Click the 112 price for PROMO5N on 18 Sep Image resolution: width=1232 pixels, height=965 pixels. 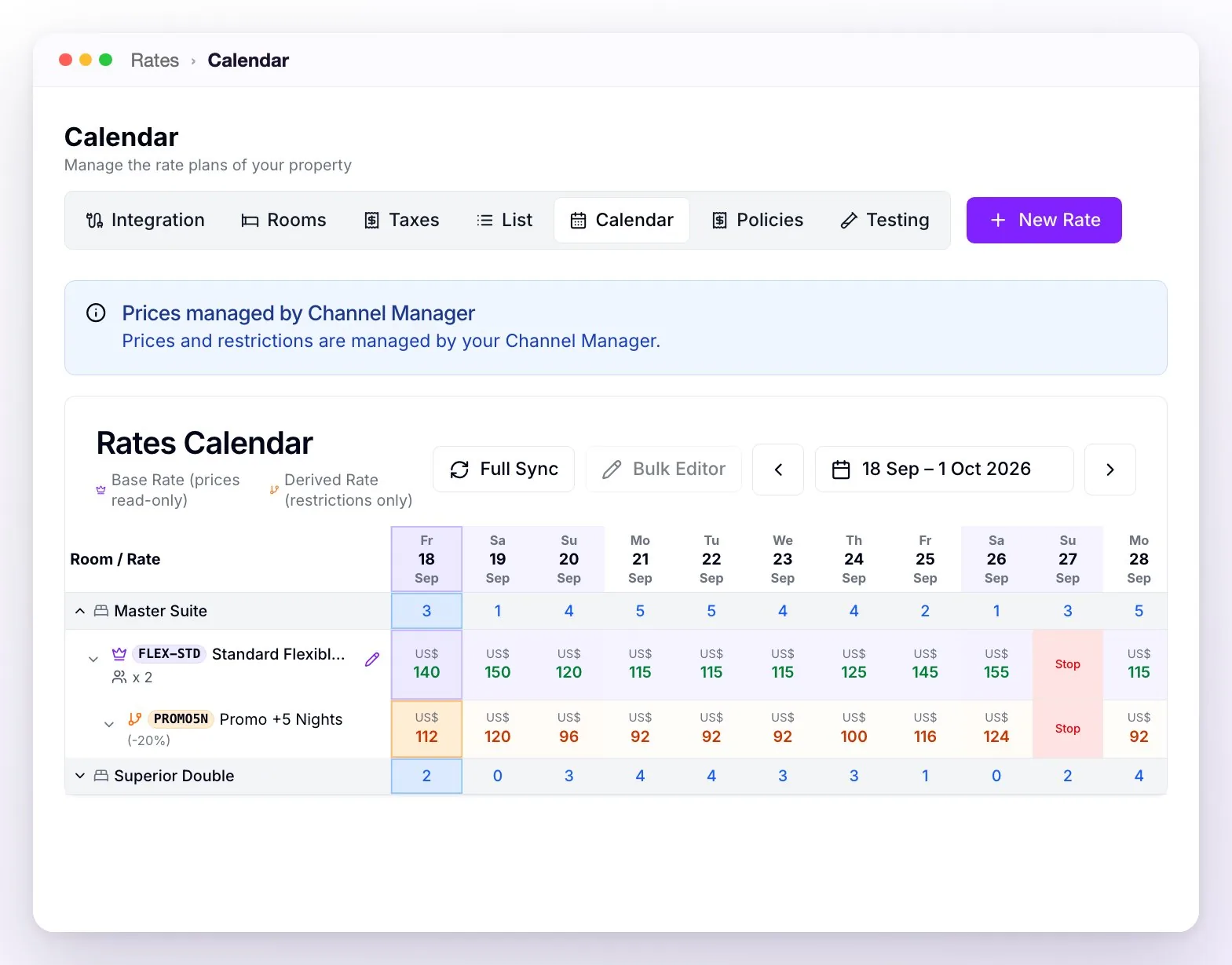(426, 729)
